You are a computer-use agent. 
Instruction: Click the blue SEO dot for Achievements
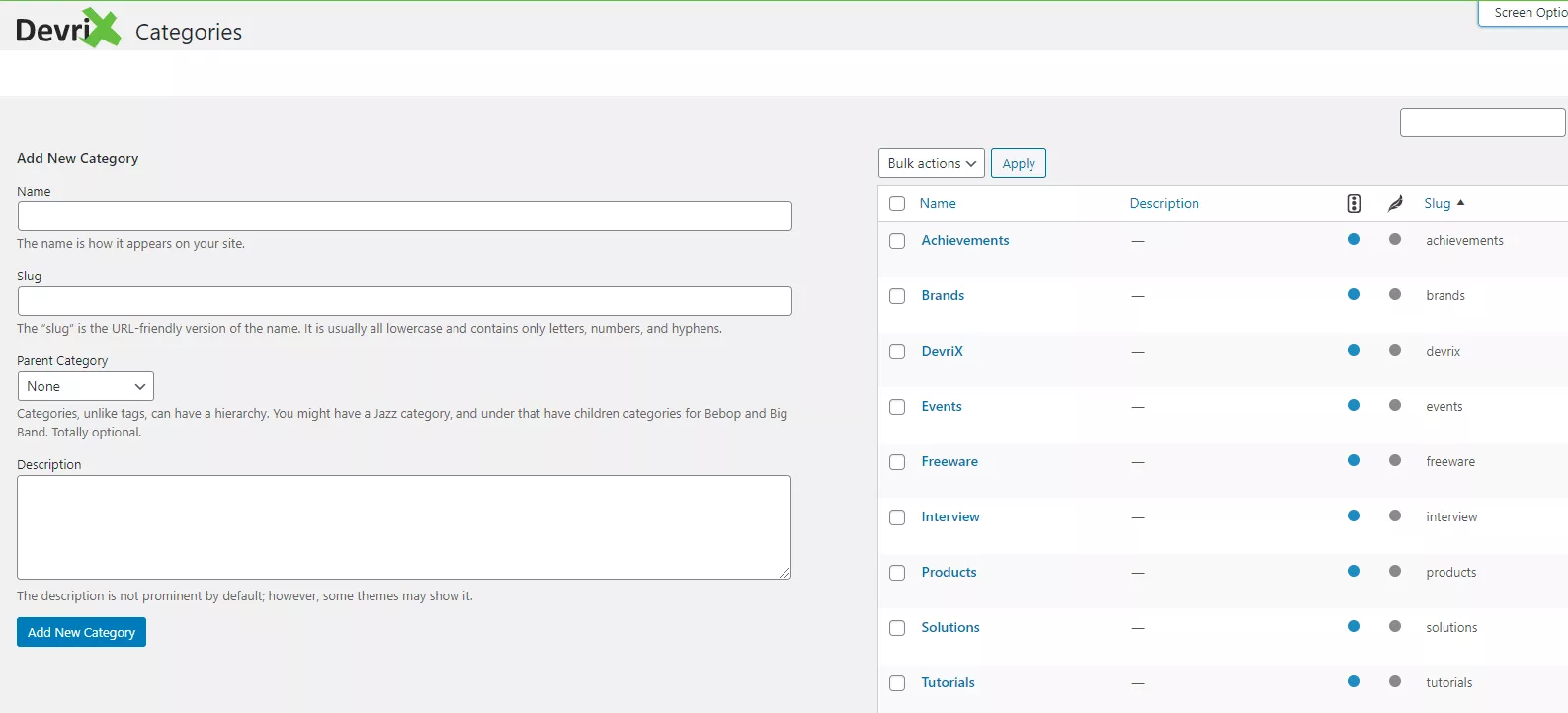click(1354, 239)
